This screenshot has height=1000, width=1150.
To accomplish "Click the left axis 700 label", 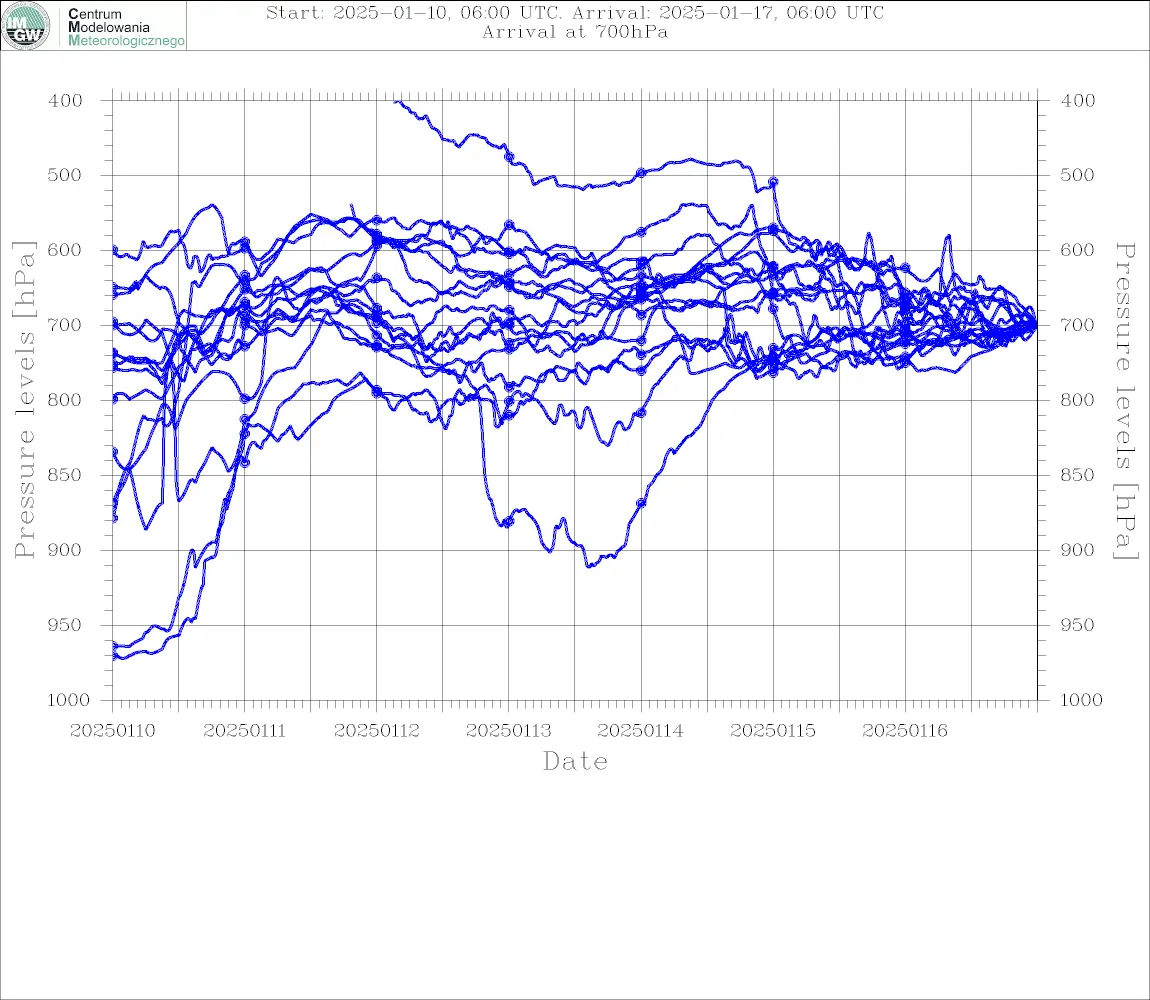I will [x=65, y=325].
